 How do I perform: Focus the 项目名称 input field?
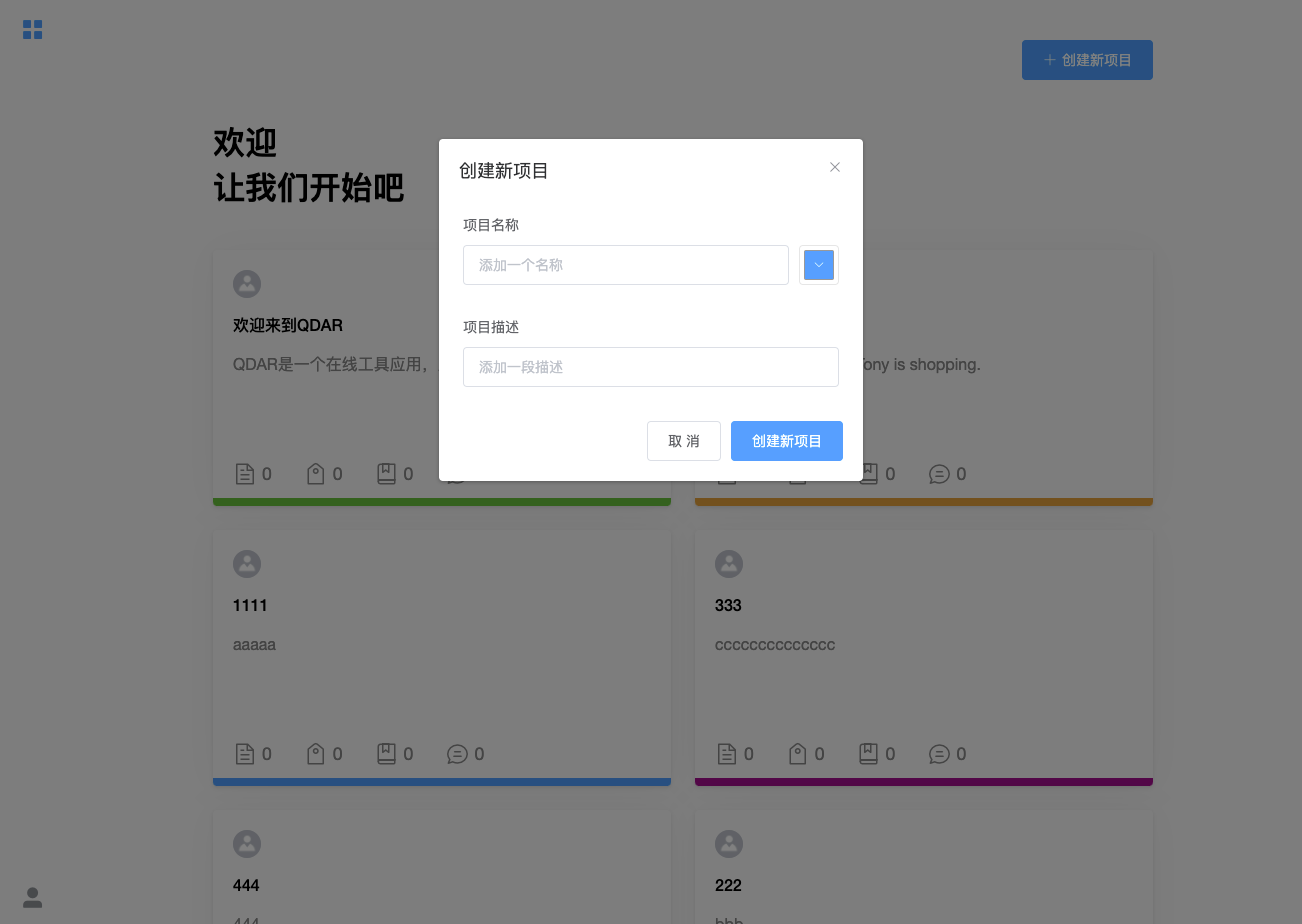tap(626, 265)
